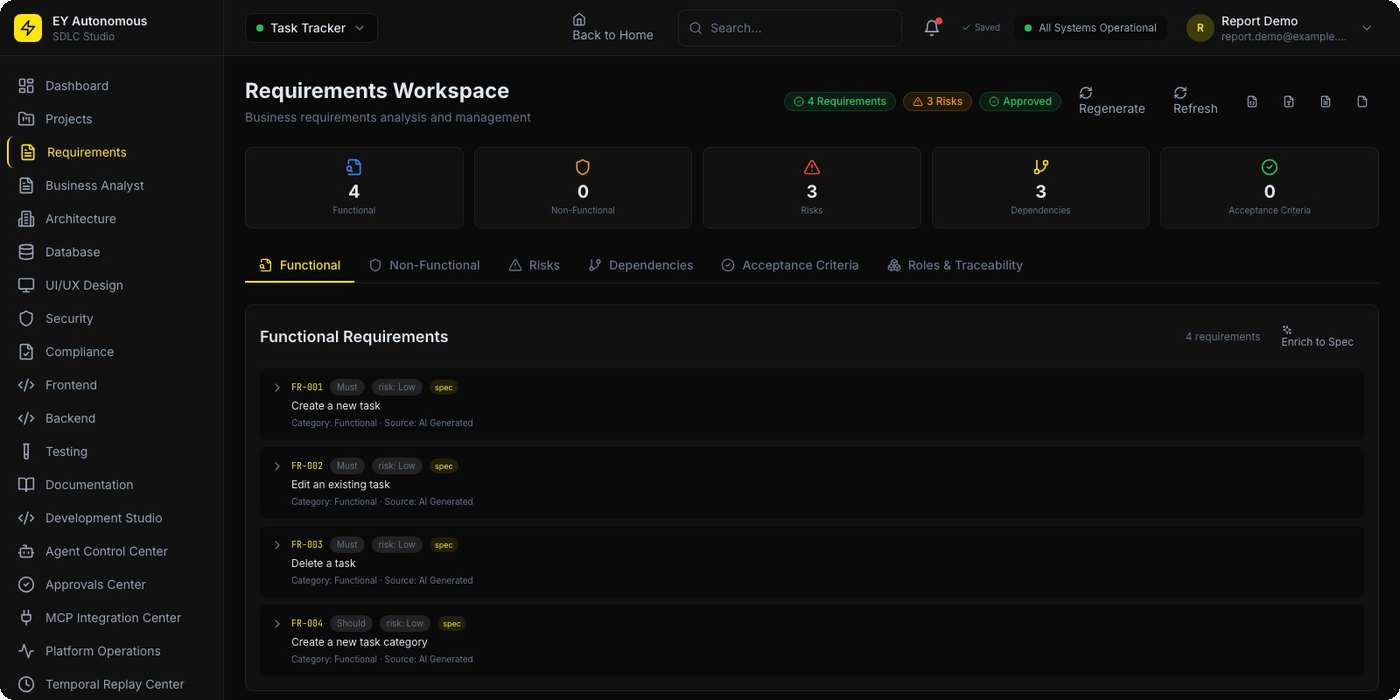
Task: Open the notifications bell
Action: 932,28
